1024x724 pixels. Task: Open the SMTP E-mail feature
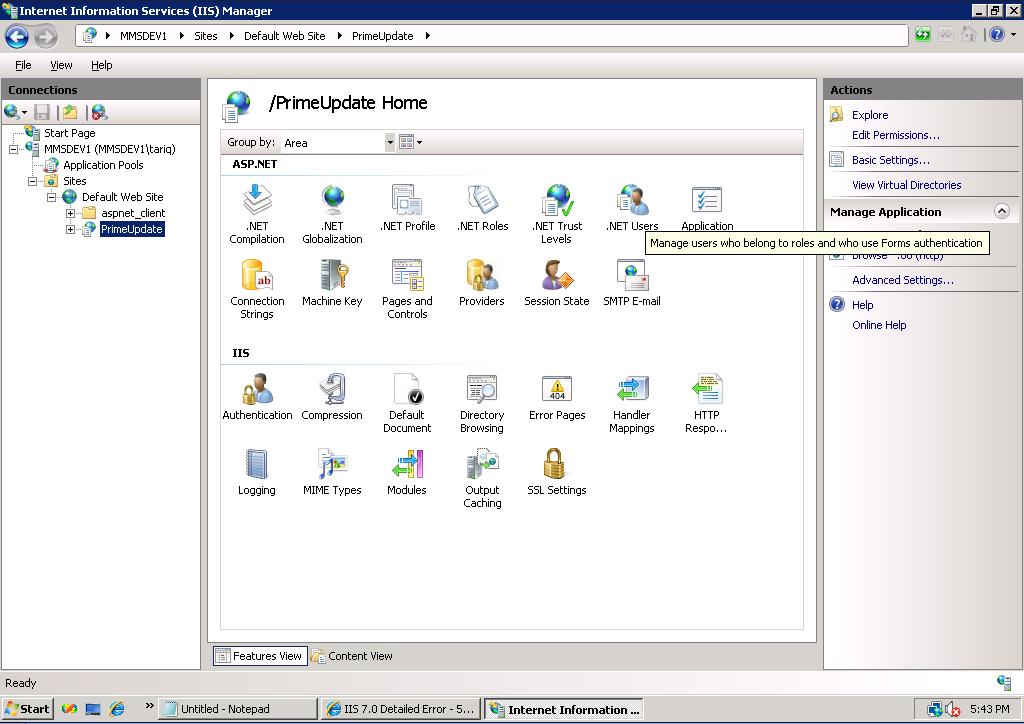pyautogui.click(x=632, y=283)
